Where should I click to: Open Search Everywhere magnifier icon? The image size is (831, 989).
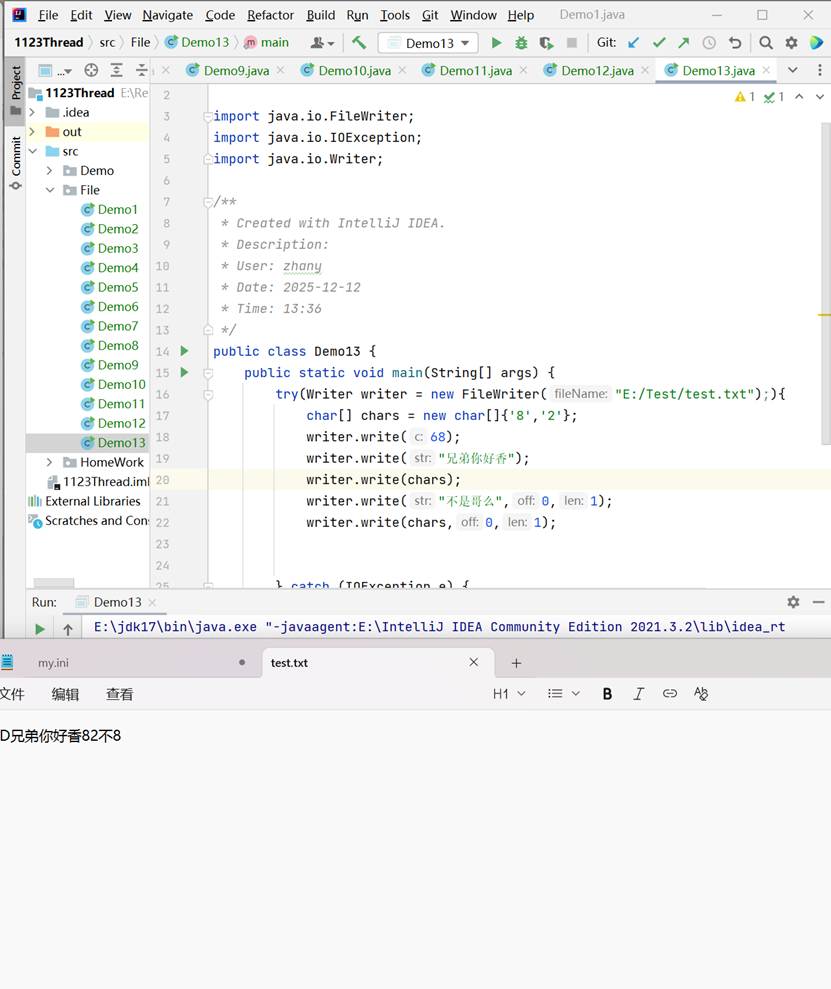coord(765,43)
